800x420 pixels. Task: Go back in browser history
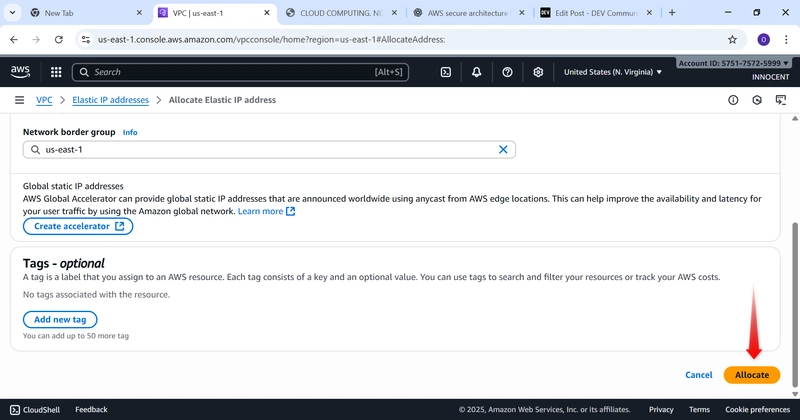[x=14, y=39]
